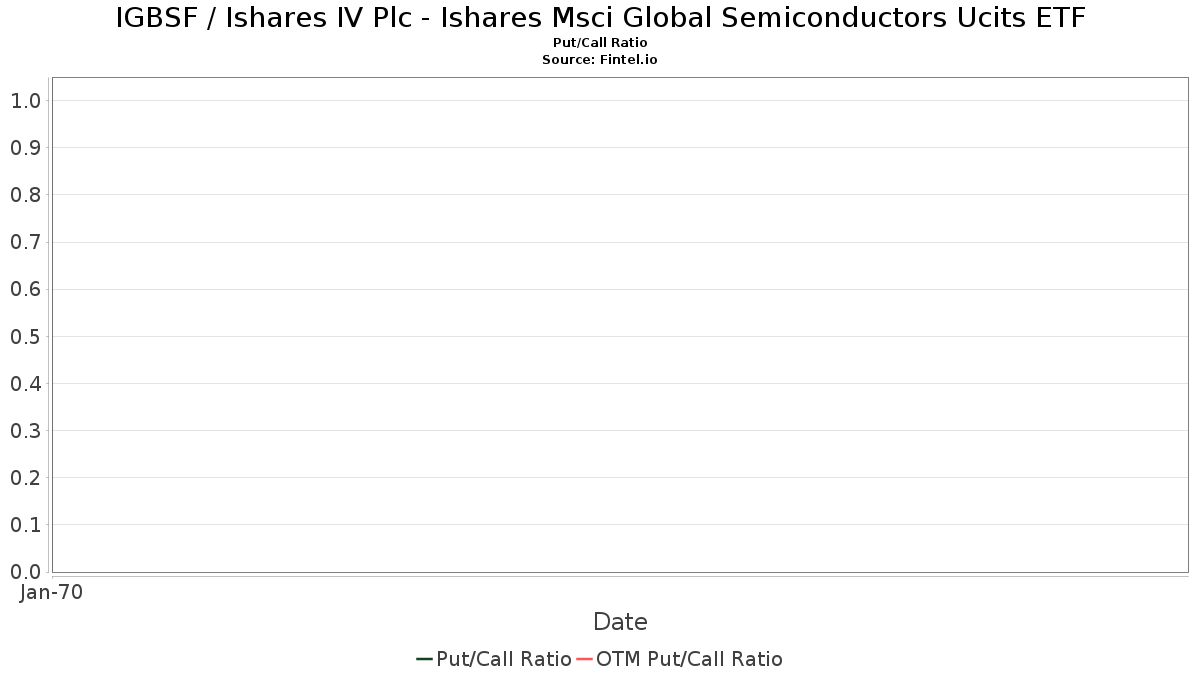Select the Jan-70 x-axis tick label
The image size is (1200, 675).
pyautogui.click(x=52, y=592)
